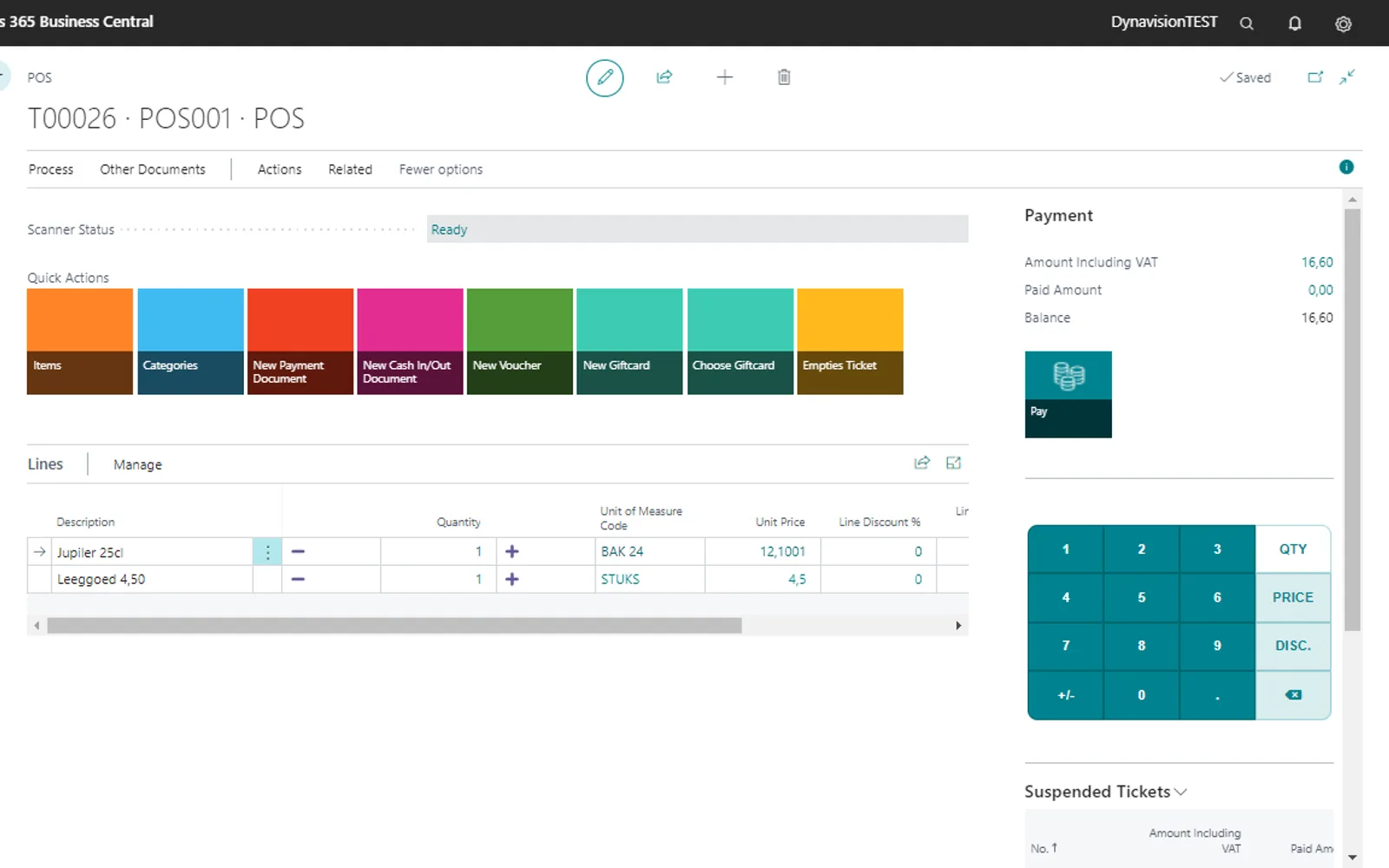
Task: Expand the Lines section to full view
Action: click(x=953, y=463)
